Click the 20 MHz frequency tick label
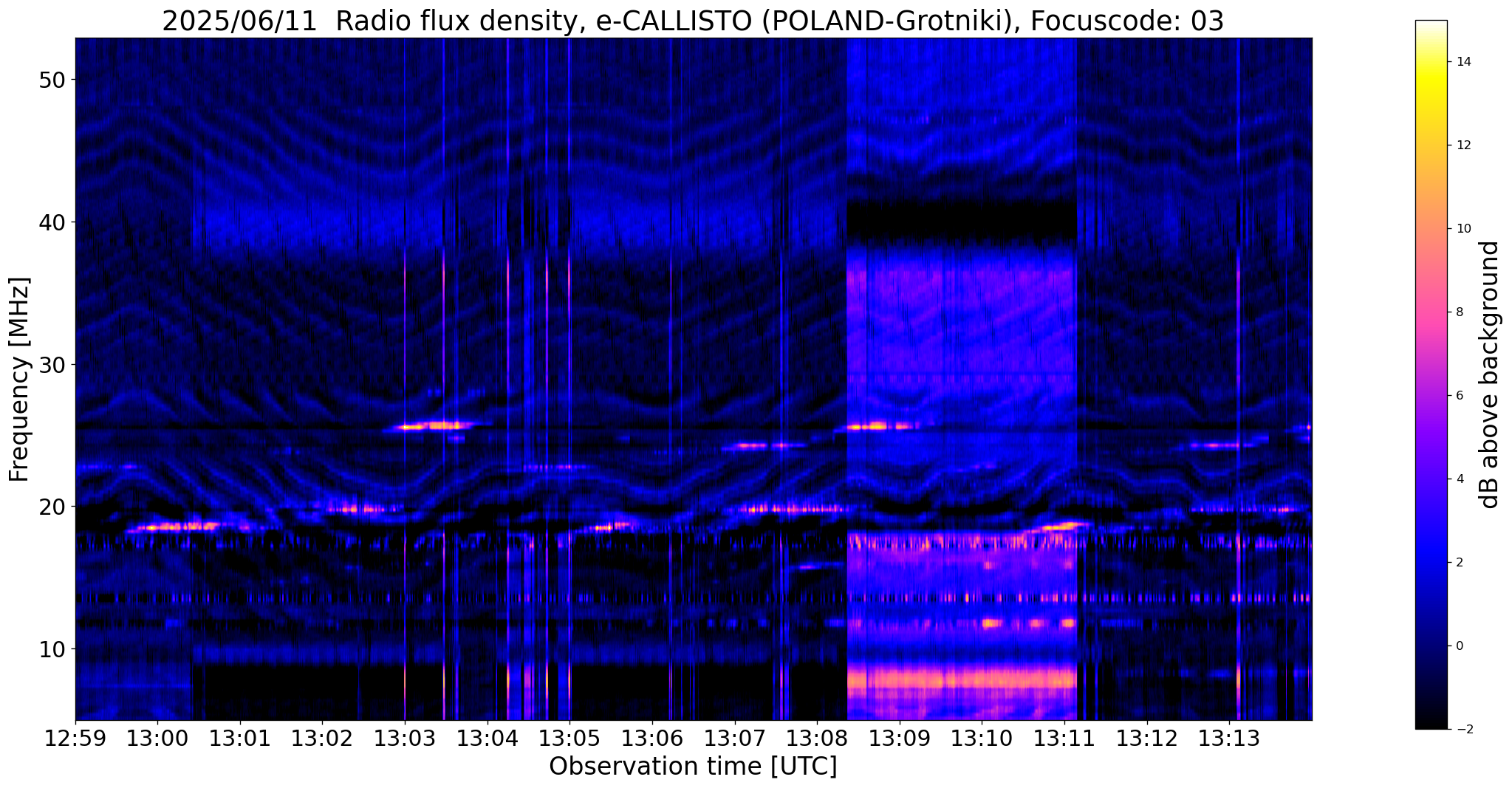The width and height of the screenshot is (1512, 788). [52, 507]
